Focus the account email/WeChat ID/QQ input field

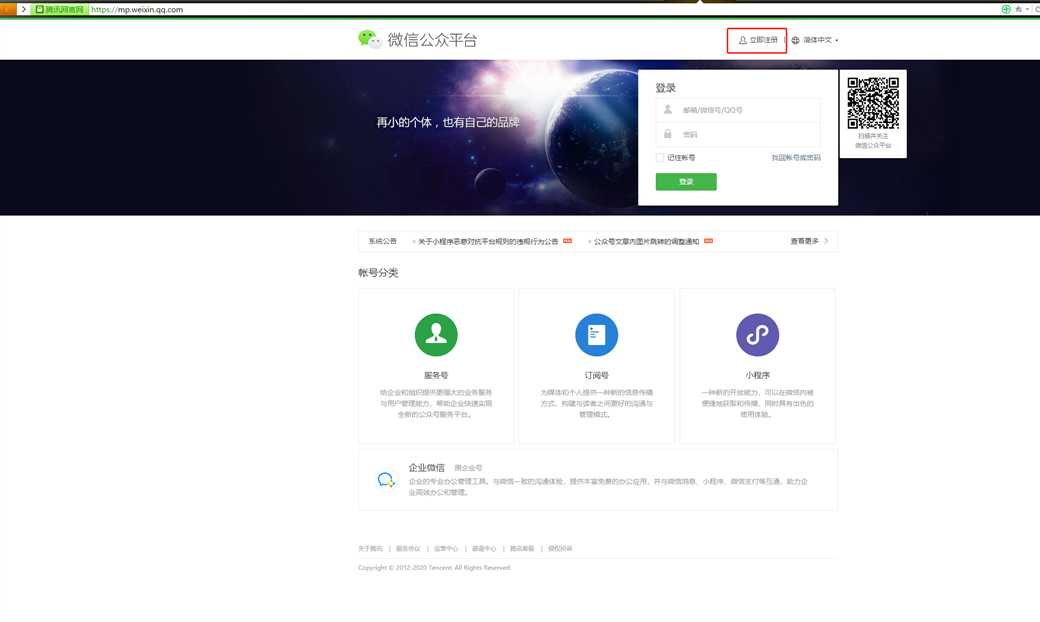[x=738, y=110]
